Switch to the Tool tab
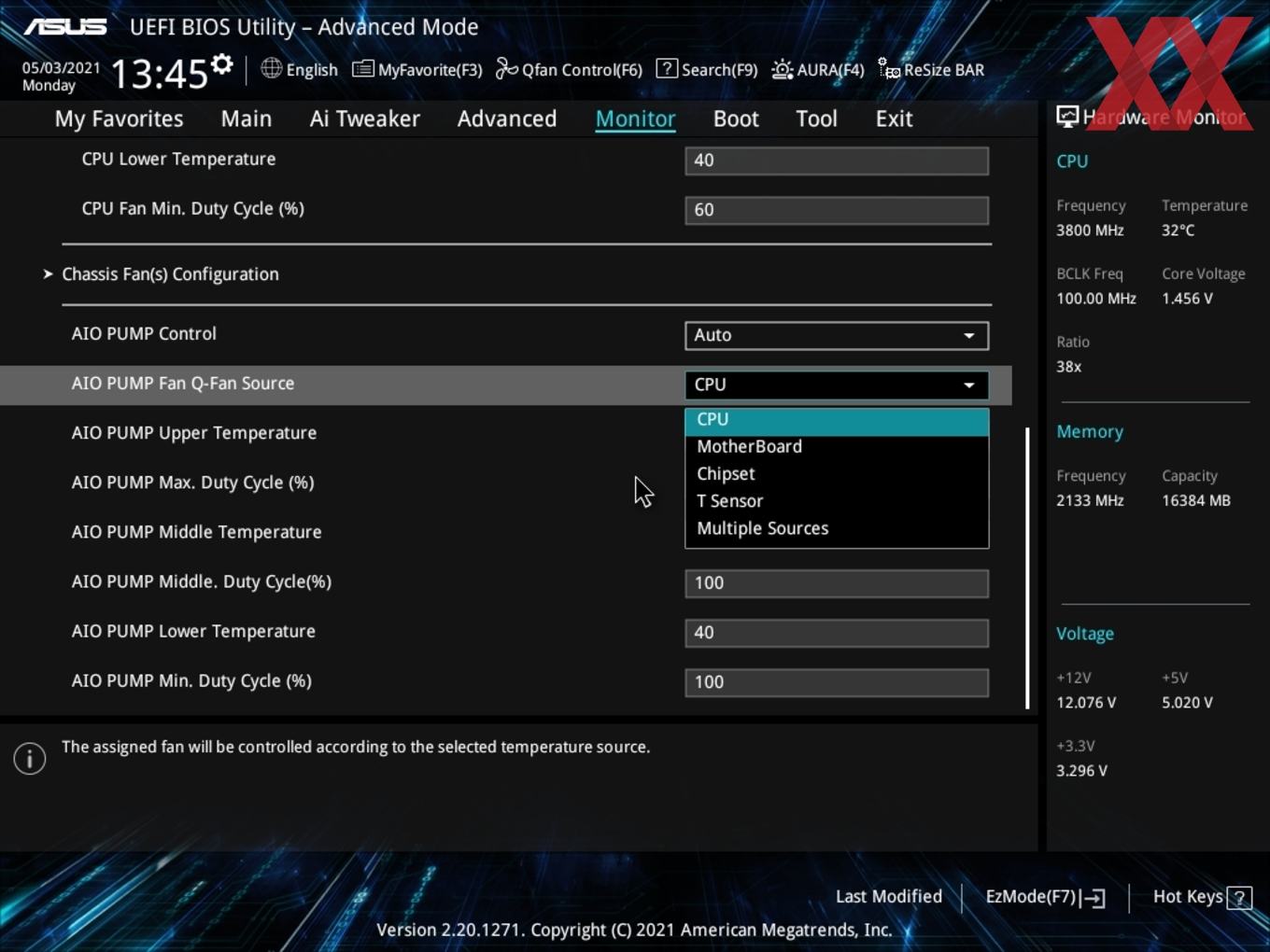This screenshot has height=952, width=1270. [x=816, y=119]
